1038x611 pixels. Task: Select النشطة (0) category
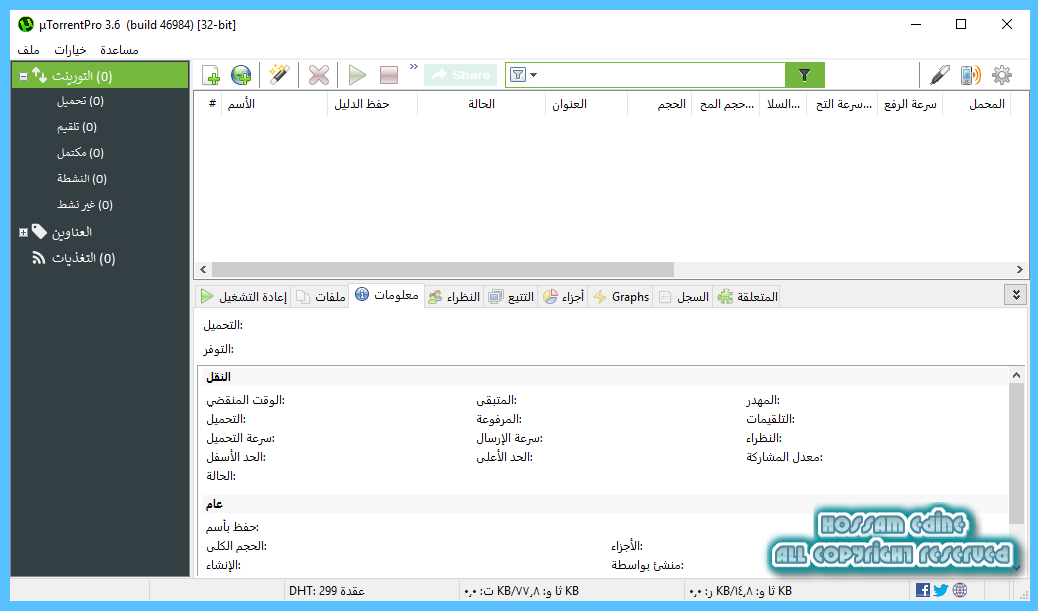81,179
